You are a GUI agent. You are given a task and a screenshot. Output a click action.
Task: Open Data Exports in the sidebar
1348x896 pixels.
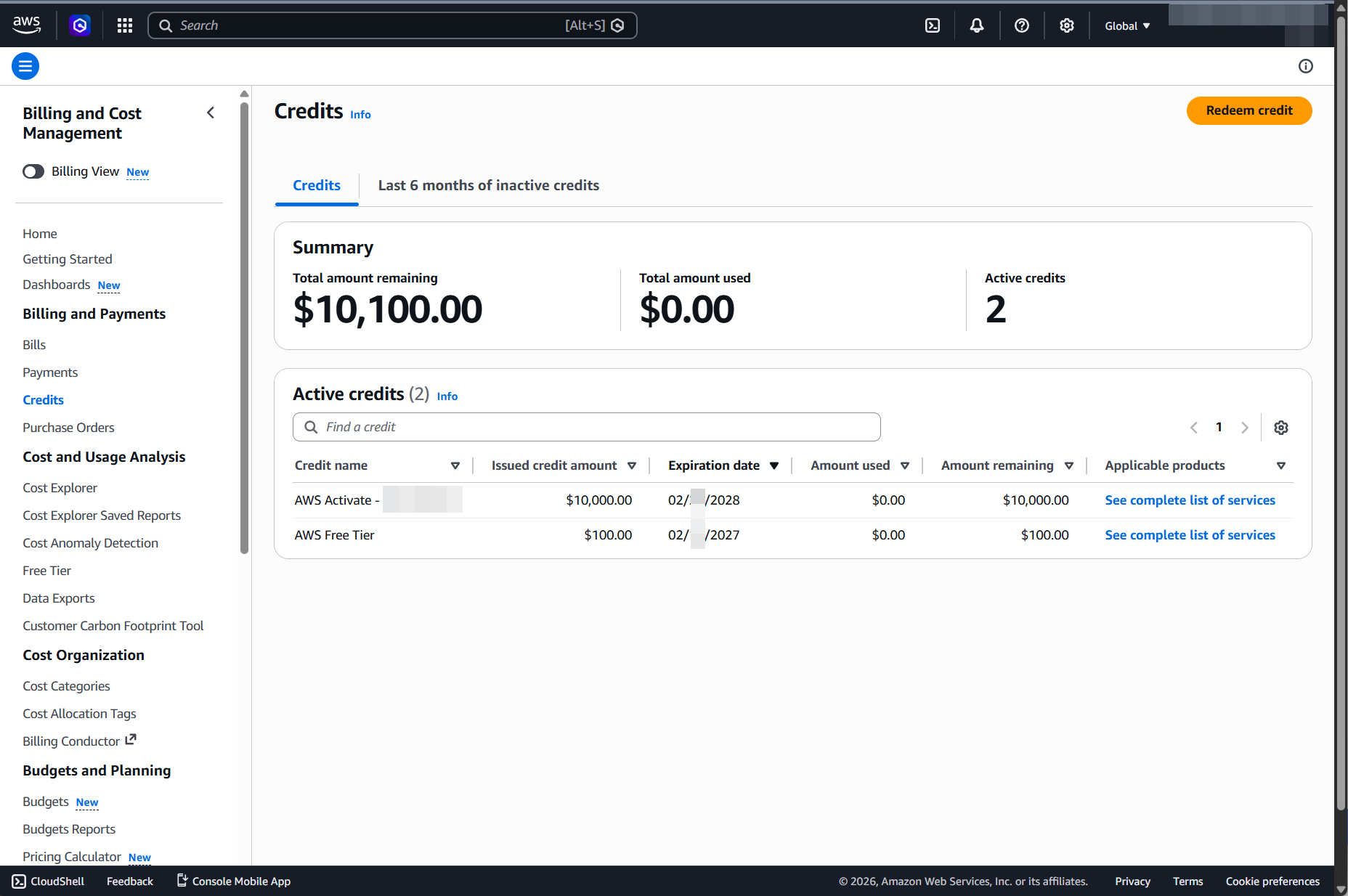click(59, 598)
